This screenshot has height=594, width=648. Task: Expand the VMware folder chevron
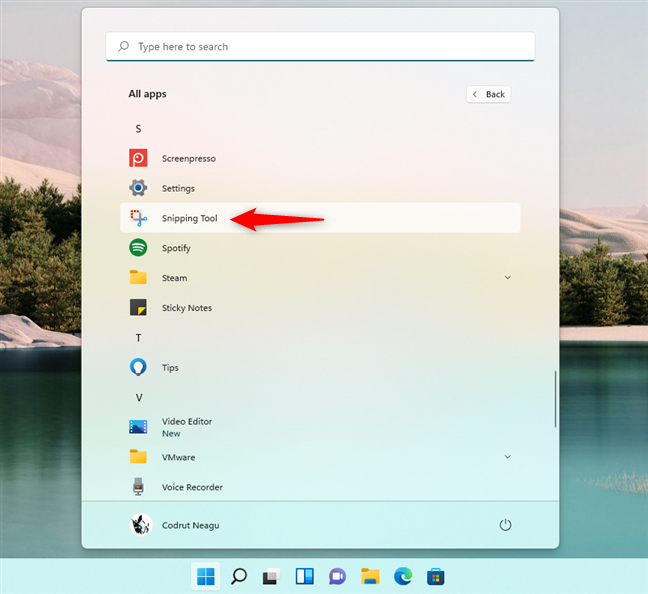(507, 457)
